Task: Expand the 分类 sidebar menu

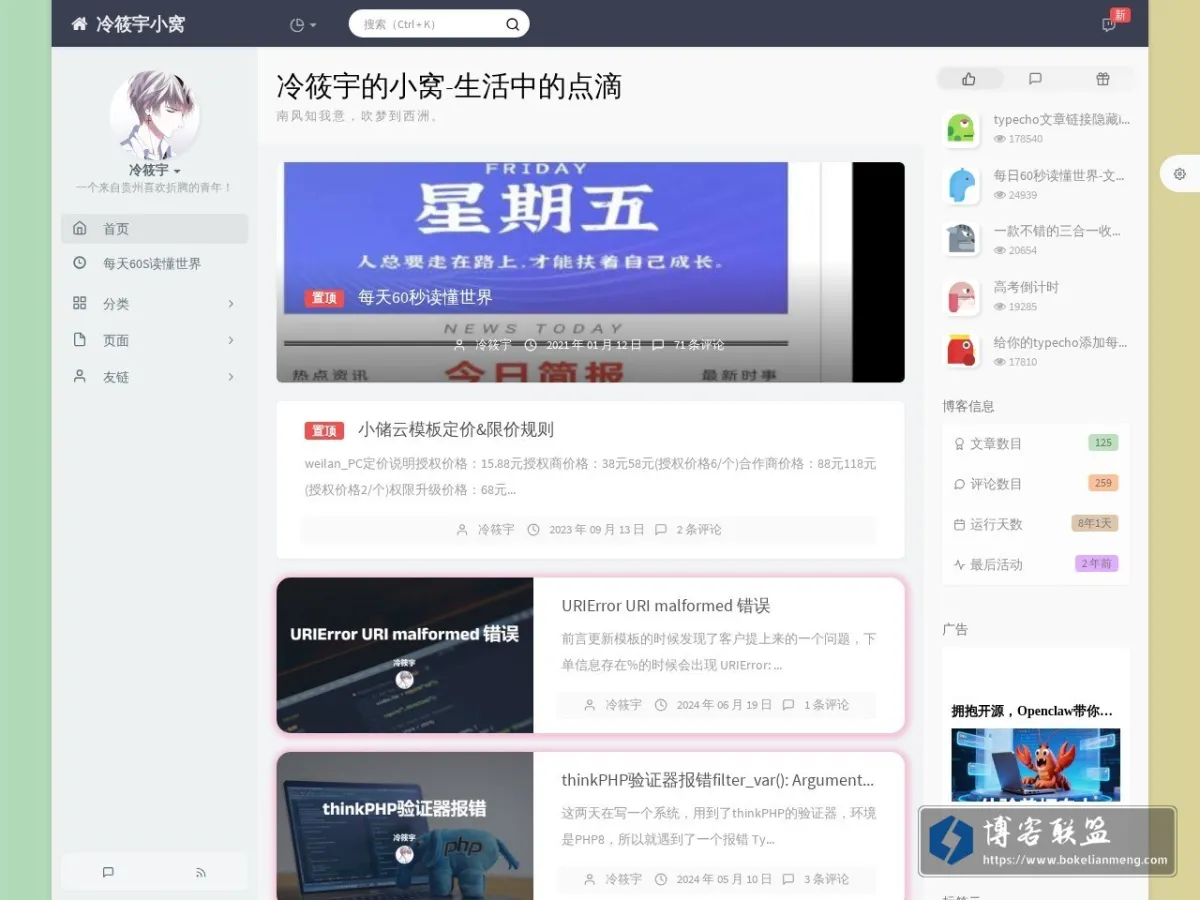Action: pyautogui.click(x=154, y=304)
